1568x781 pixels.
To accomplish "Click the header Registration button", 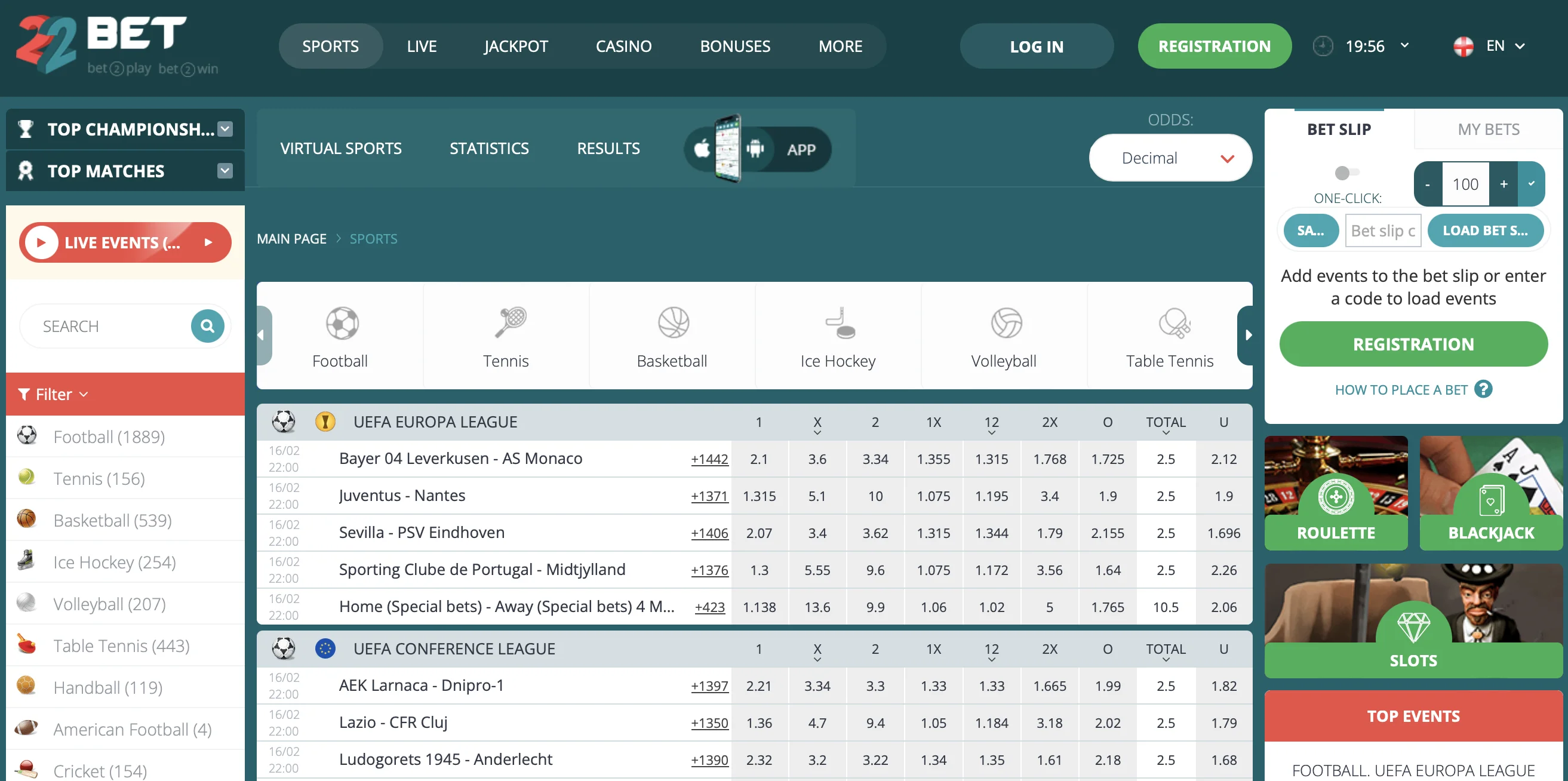I will [x=1215, y=46].
